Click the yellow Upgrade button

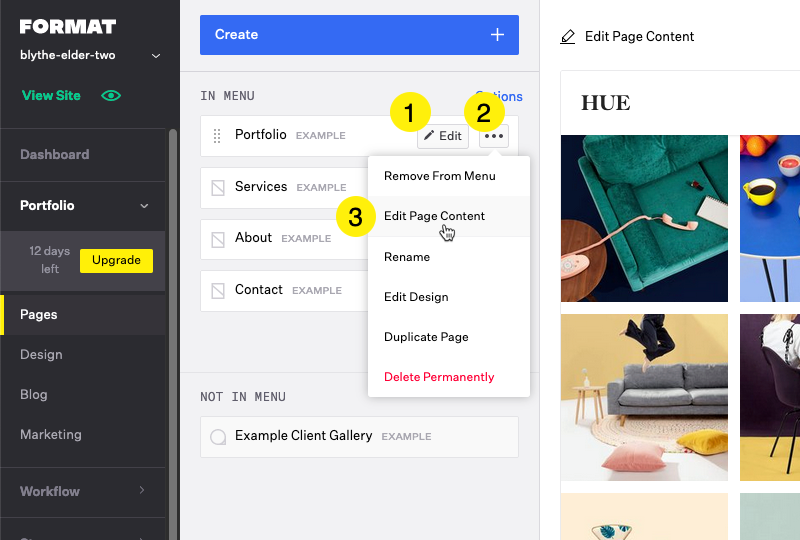(x=116, y=260)
